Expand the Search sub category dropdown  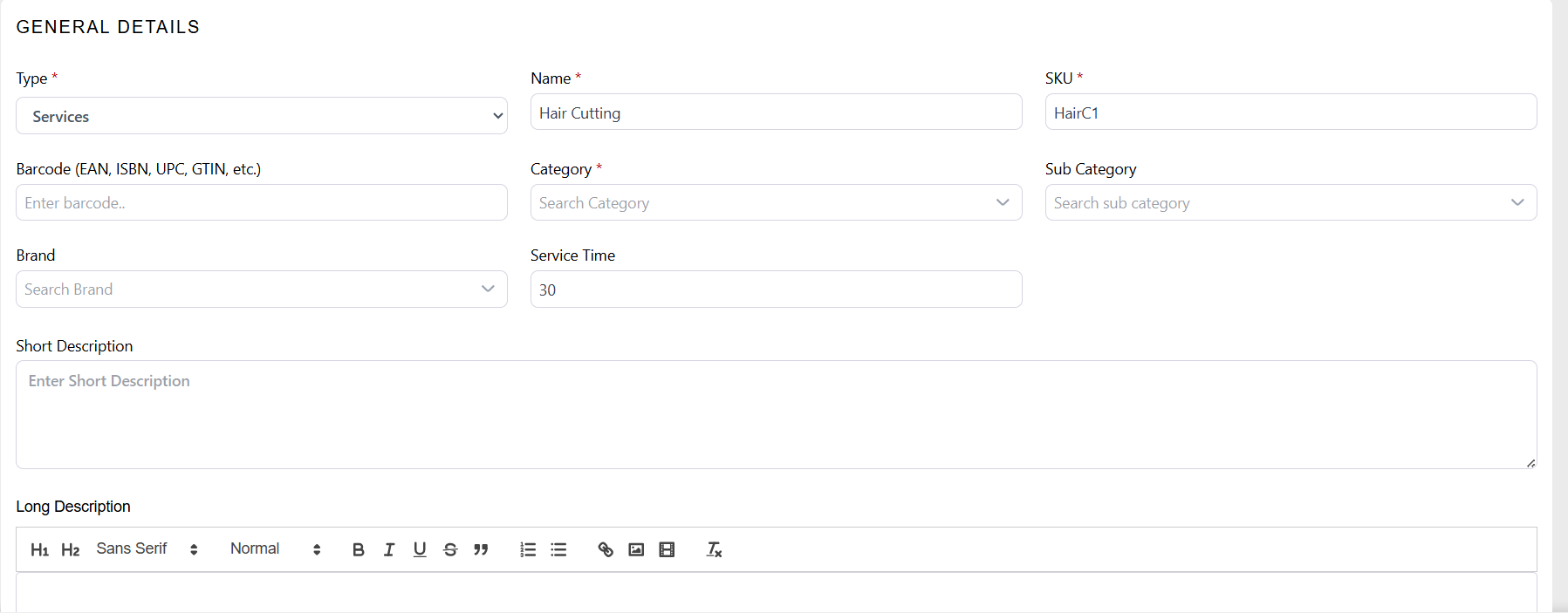click(x=1290, y=202)
